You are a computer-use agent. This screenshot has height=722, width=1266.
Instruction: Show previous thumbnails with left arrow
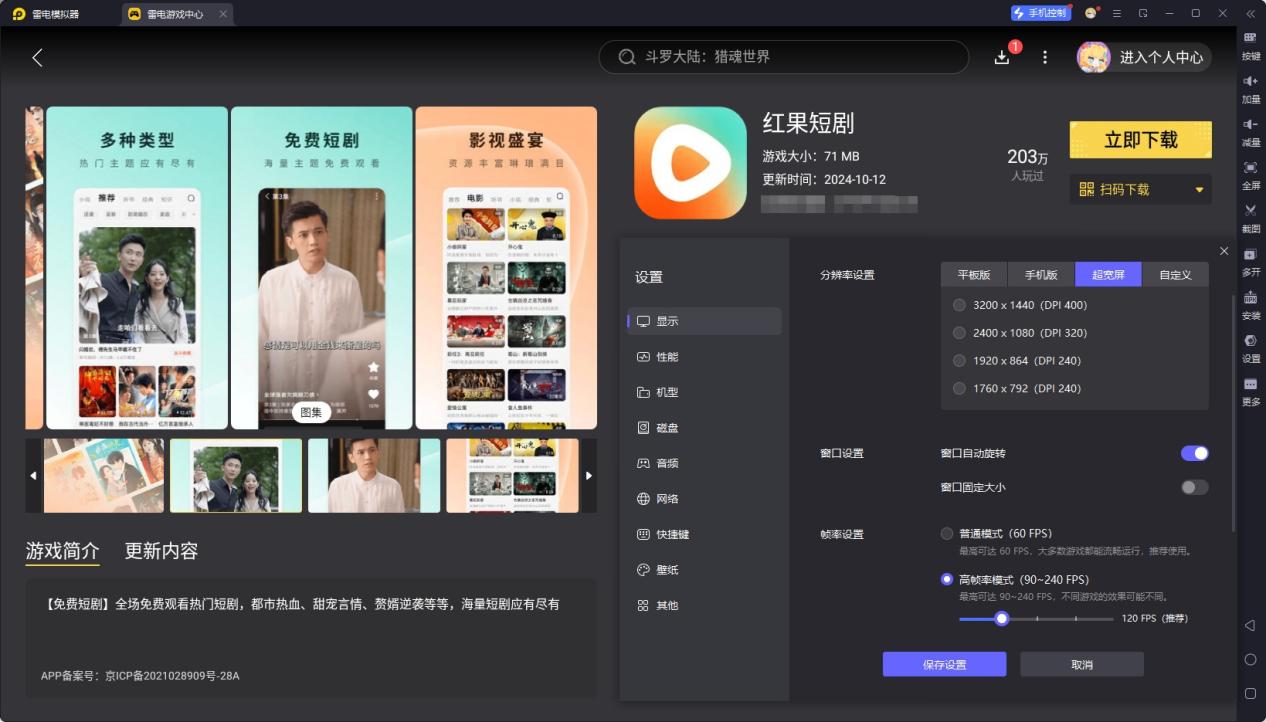tap(33, 476)
